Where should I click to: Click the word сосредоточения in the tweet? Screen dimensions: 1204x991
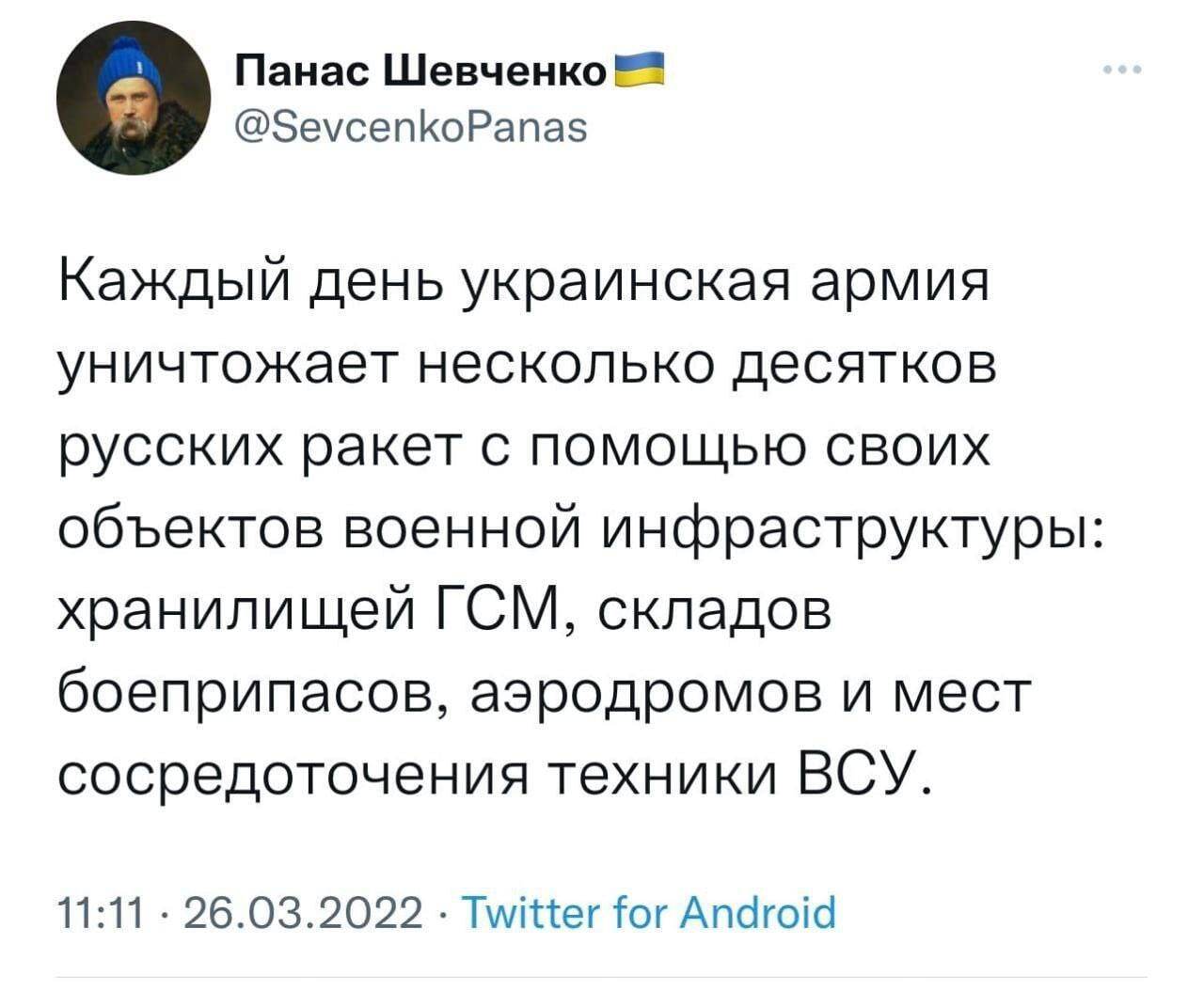click(293, 776)
